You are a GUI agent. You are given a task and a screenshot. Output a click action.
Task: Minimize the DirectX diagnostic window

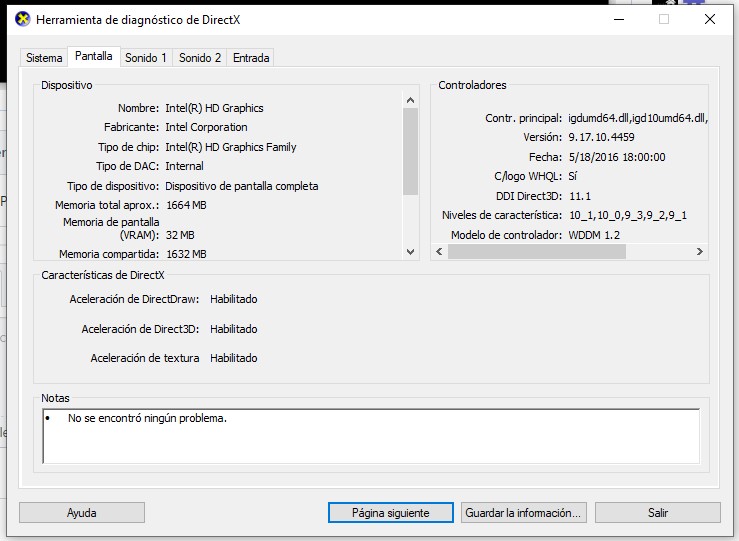[619, 19]
